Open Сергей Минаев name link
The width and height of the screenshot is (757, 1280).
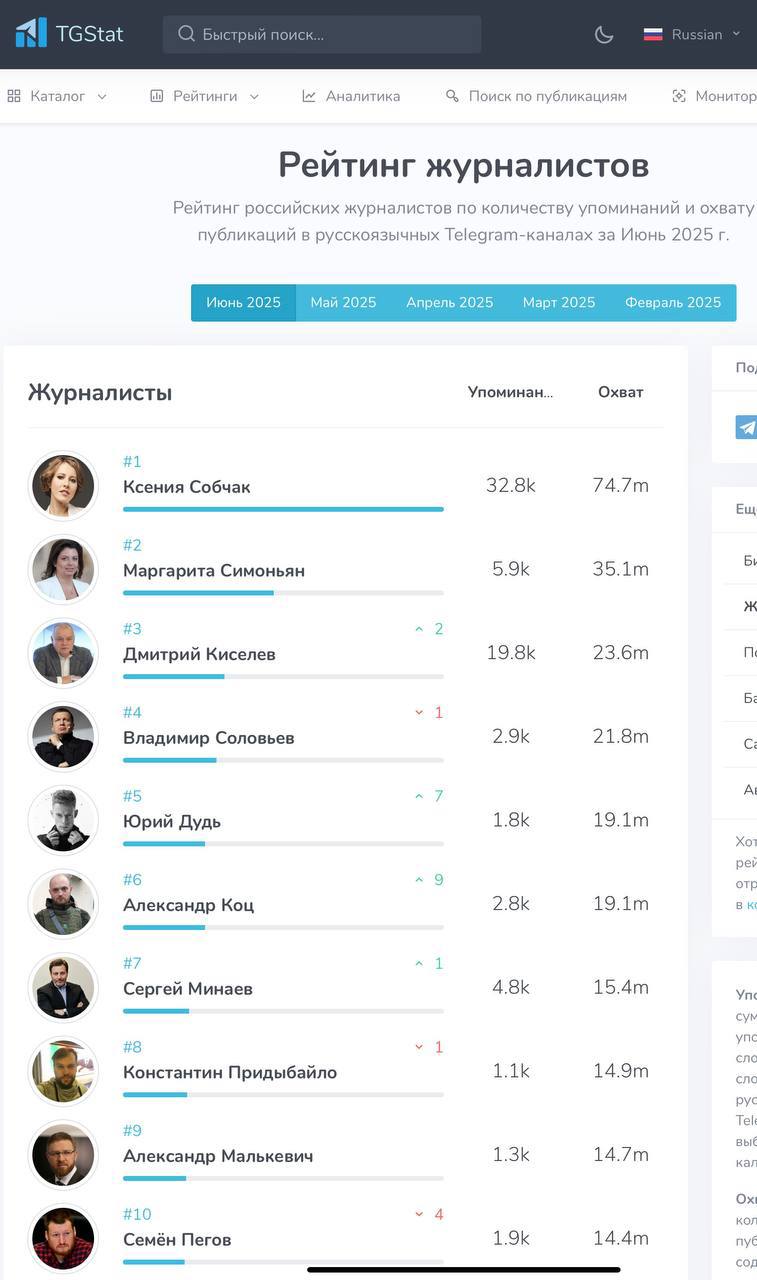188,989
